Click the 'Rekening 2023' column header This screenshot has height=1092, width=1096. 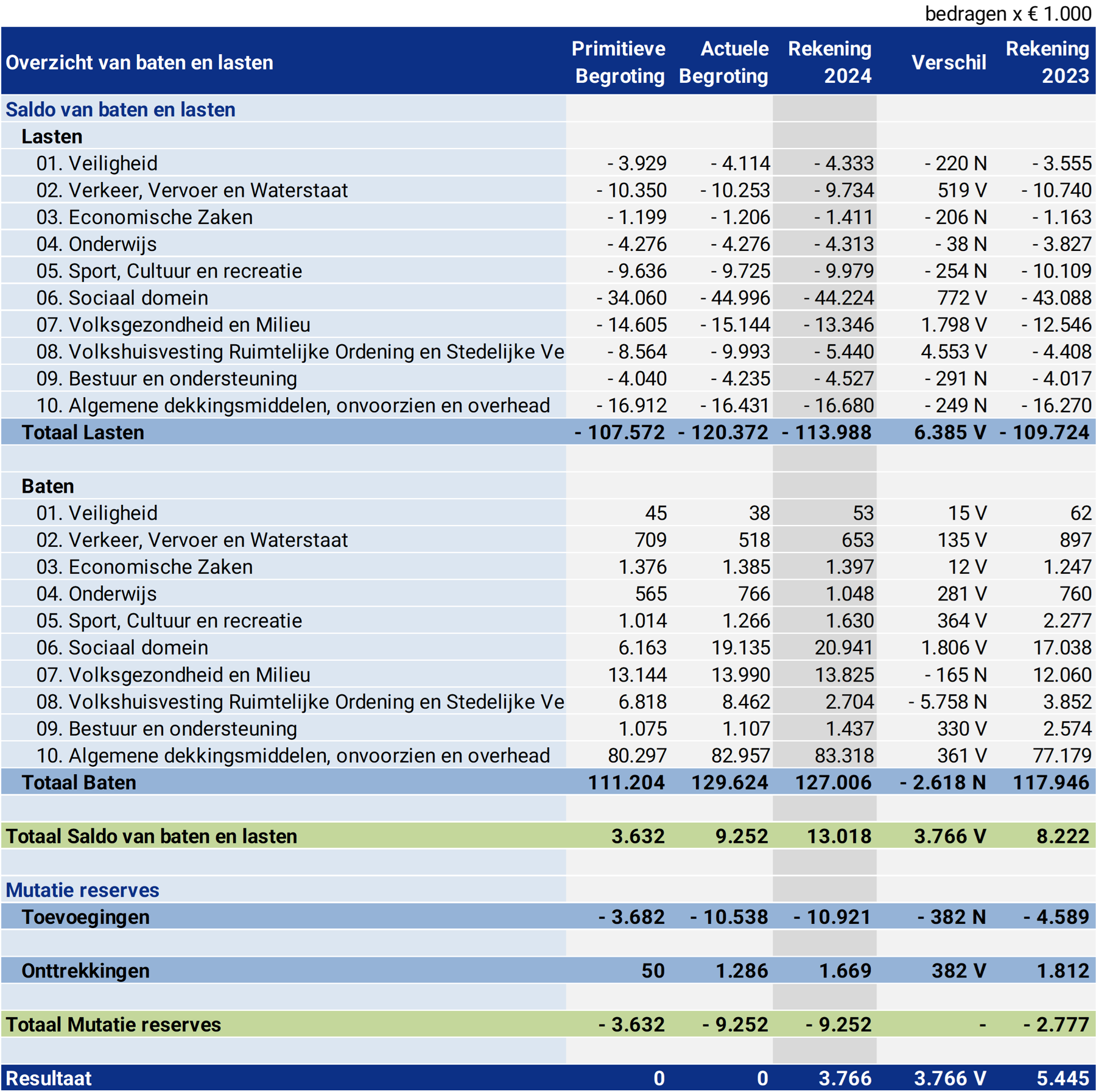point(1047,62)
